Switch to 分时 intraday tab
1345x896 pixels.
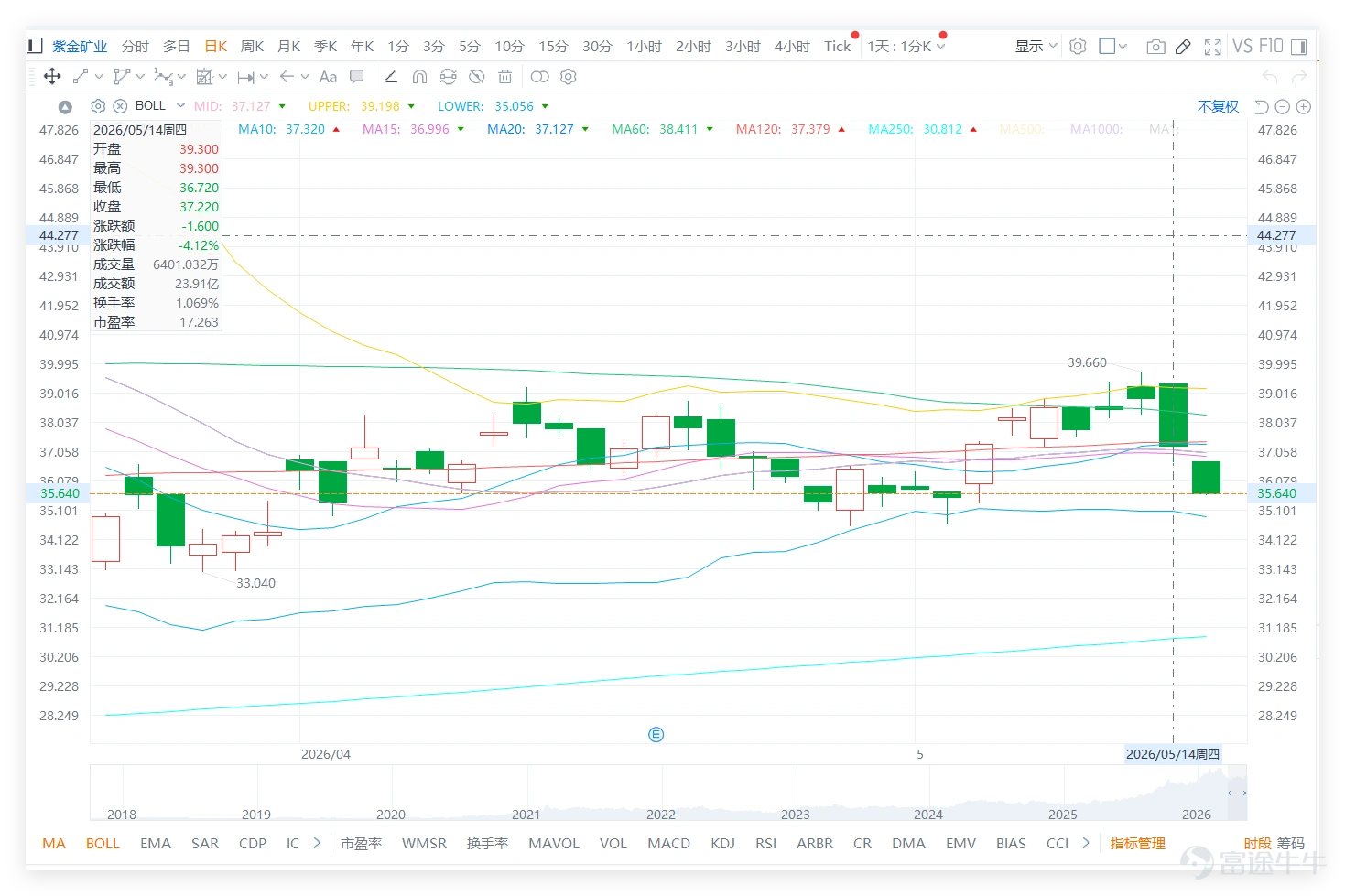tap(136, 46)
